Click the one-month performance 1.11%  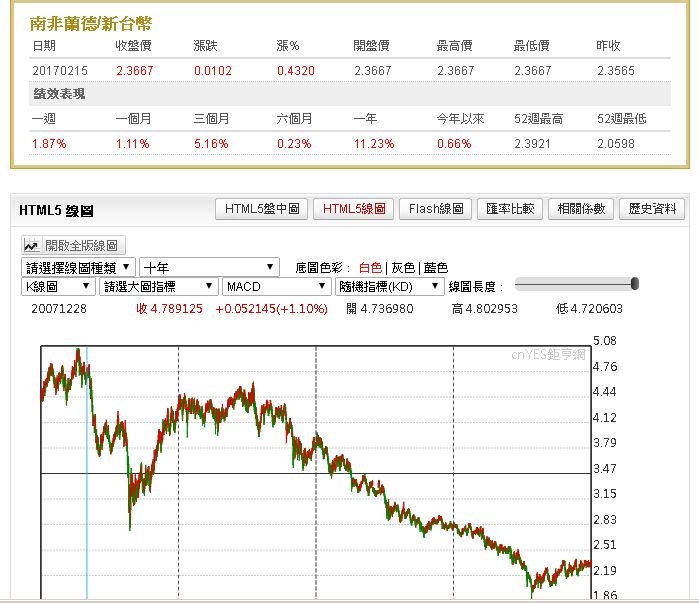tap(132, 144)
